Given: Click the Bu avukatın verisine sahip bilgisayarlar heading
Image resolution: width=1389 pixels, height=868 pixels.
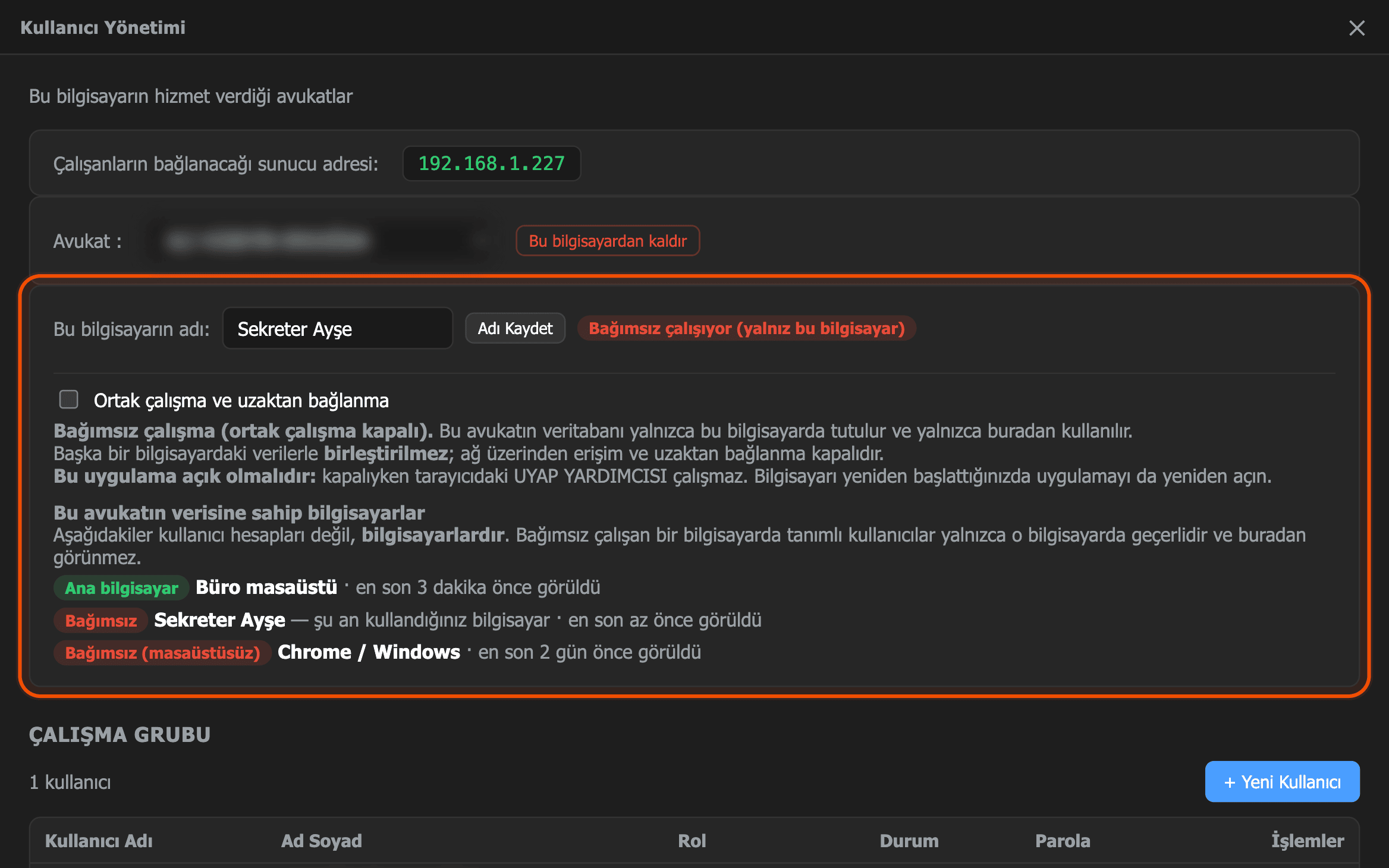Looking at the screenshot, I should point(239,512).
